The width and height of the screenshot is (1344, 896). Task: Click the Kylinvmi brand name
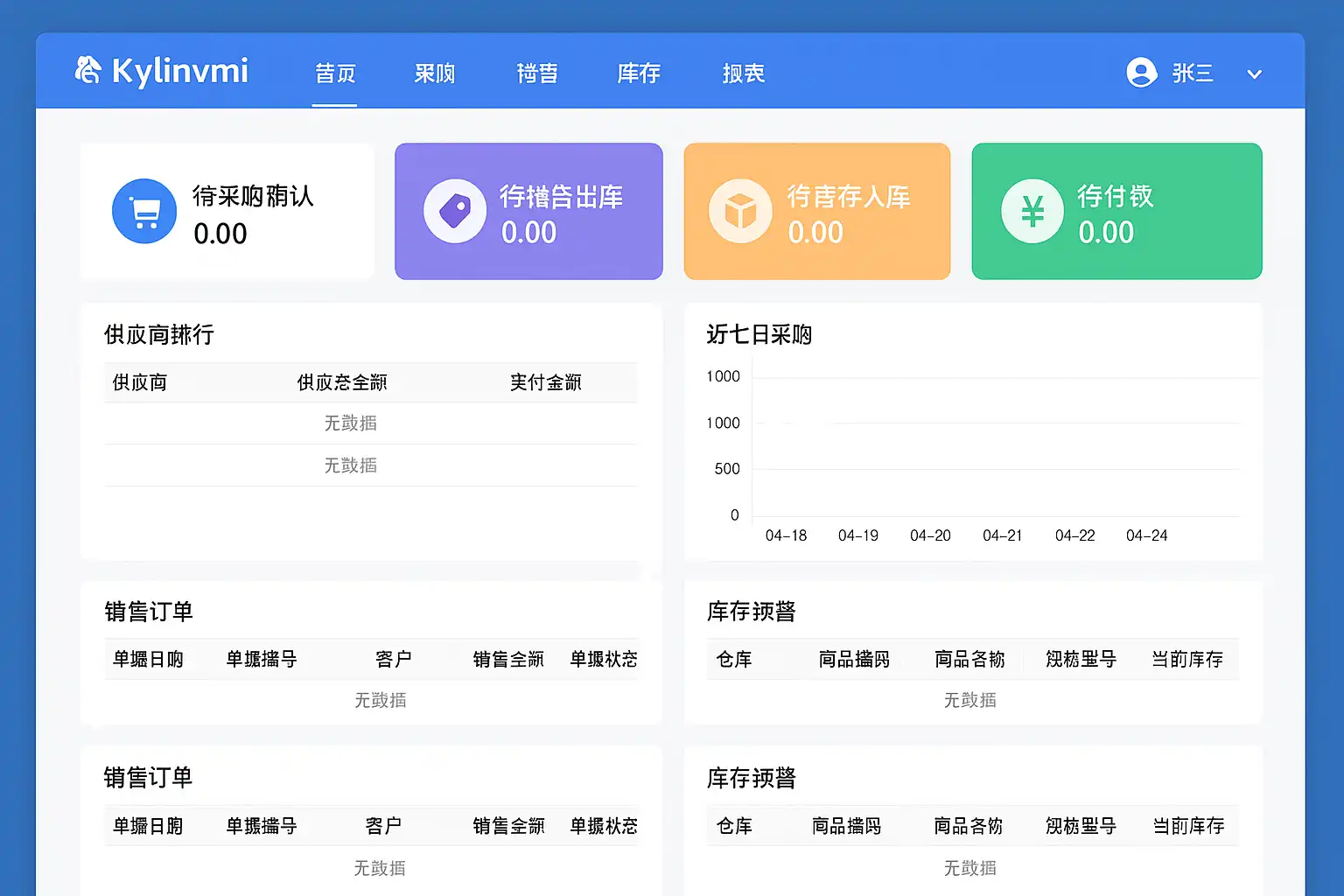point(180,72)
